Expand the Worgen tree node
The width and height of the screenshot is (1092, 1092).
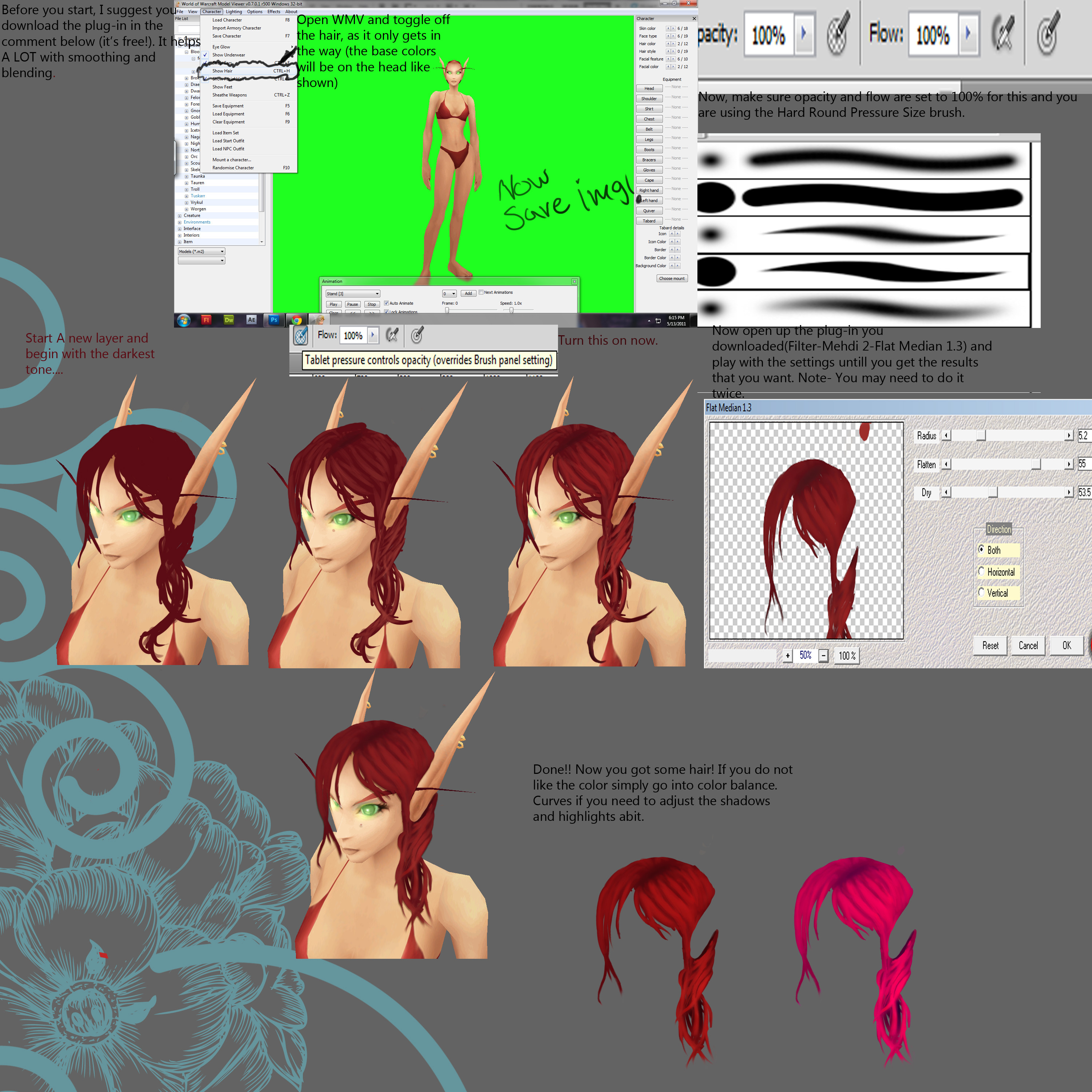pos(186,209)
